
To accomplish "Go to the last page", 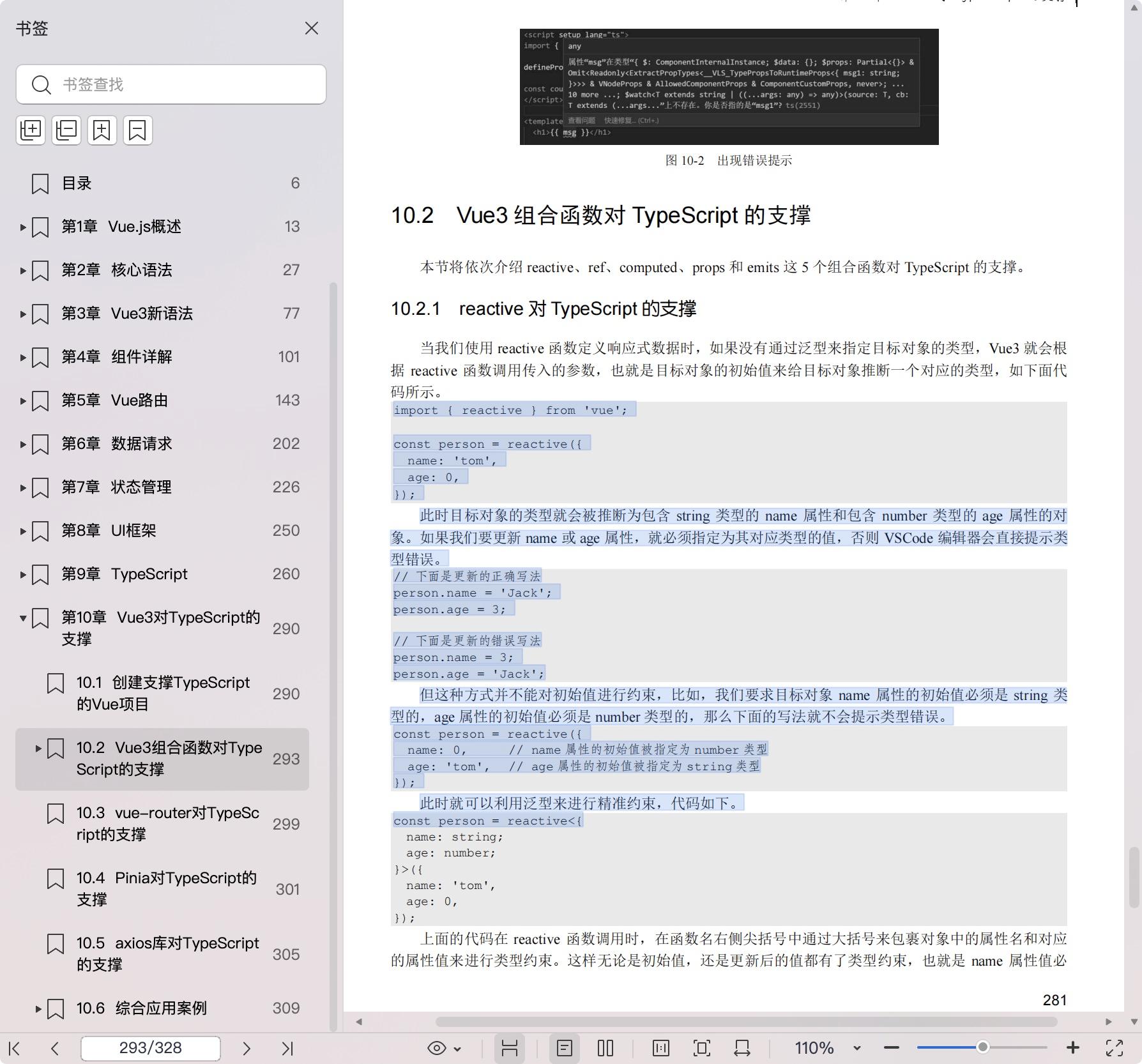I will [x=287, y=1048].
